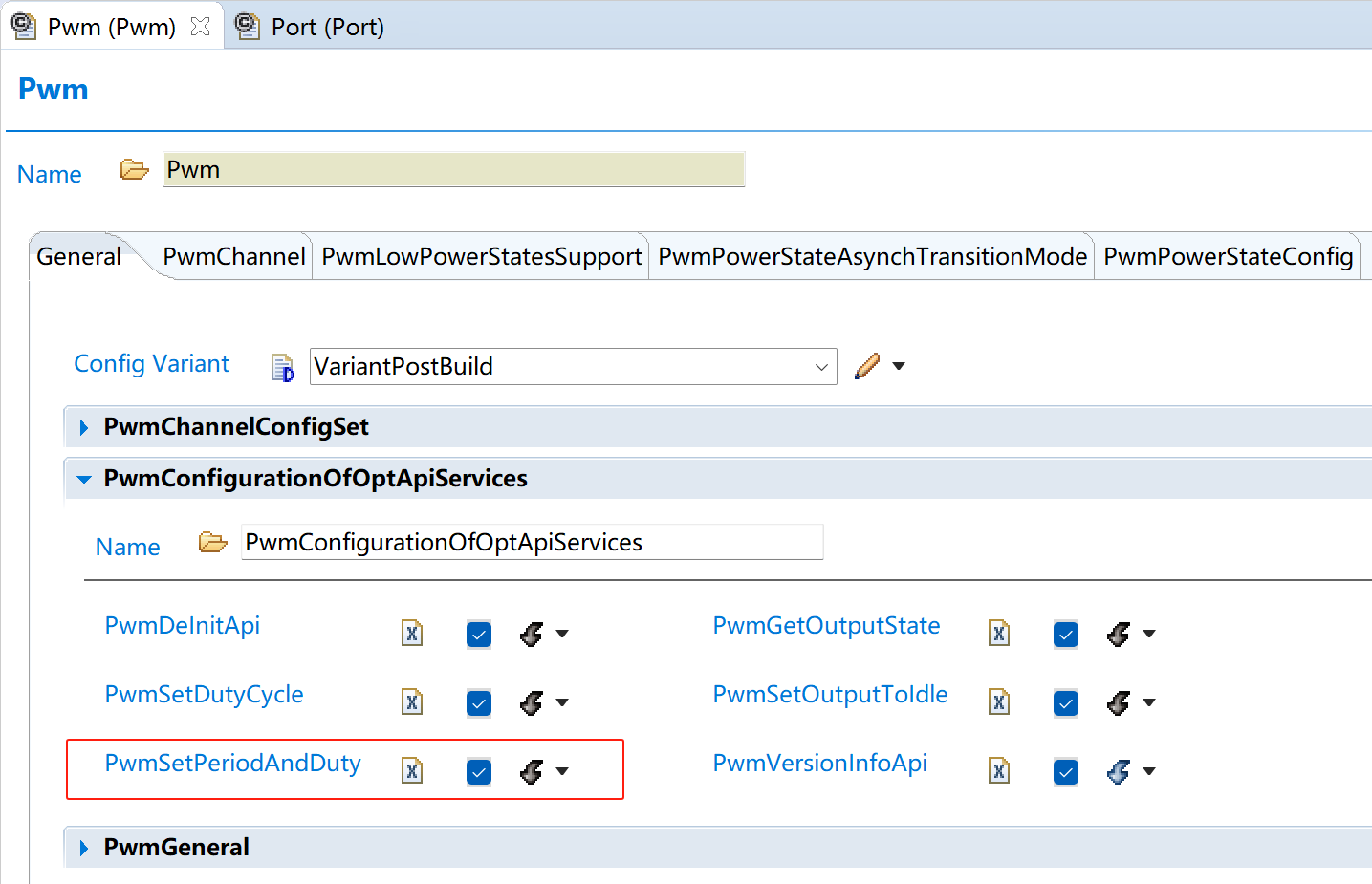The width and height of the screenshot is (1372, 884).
Task: Open the dropdown arrow for PwmSetPeriodAndDuty
Action: (x=562, y=771)
